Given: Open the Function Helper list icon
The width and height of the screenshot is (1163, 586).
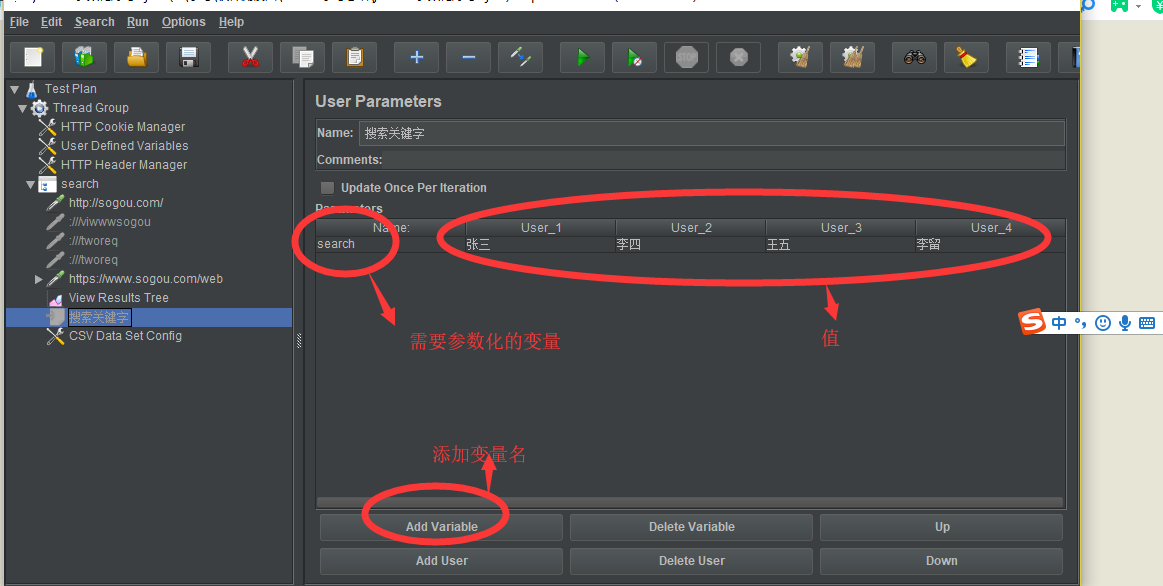Looking at the screenshot, I should [x=1028, y=57].
